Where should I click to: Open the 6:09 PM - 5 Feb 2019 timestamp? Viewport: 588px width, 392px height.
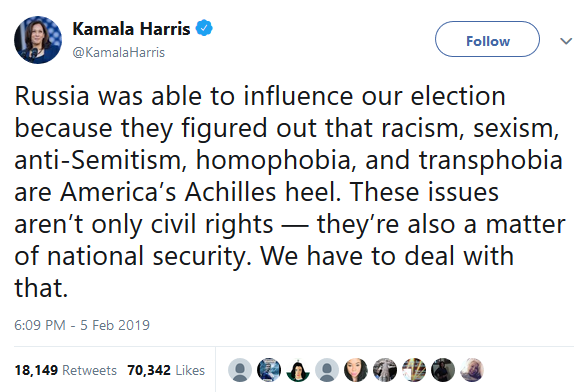82,325
